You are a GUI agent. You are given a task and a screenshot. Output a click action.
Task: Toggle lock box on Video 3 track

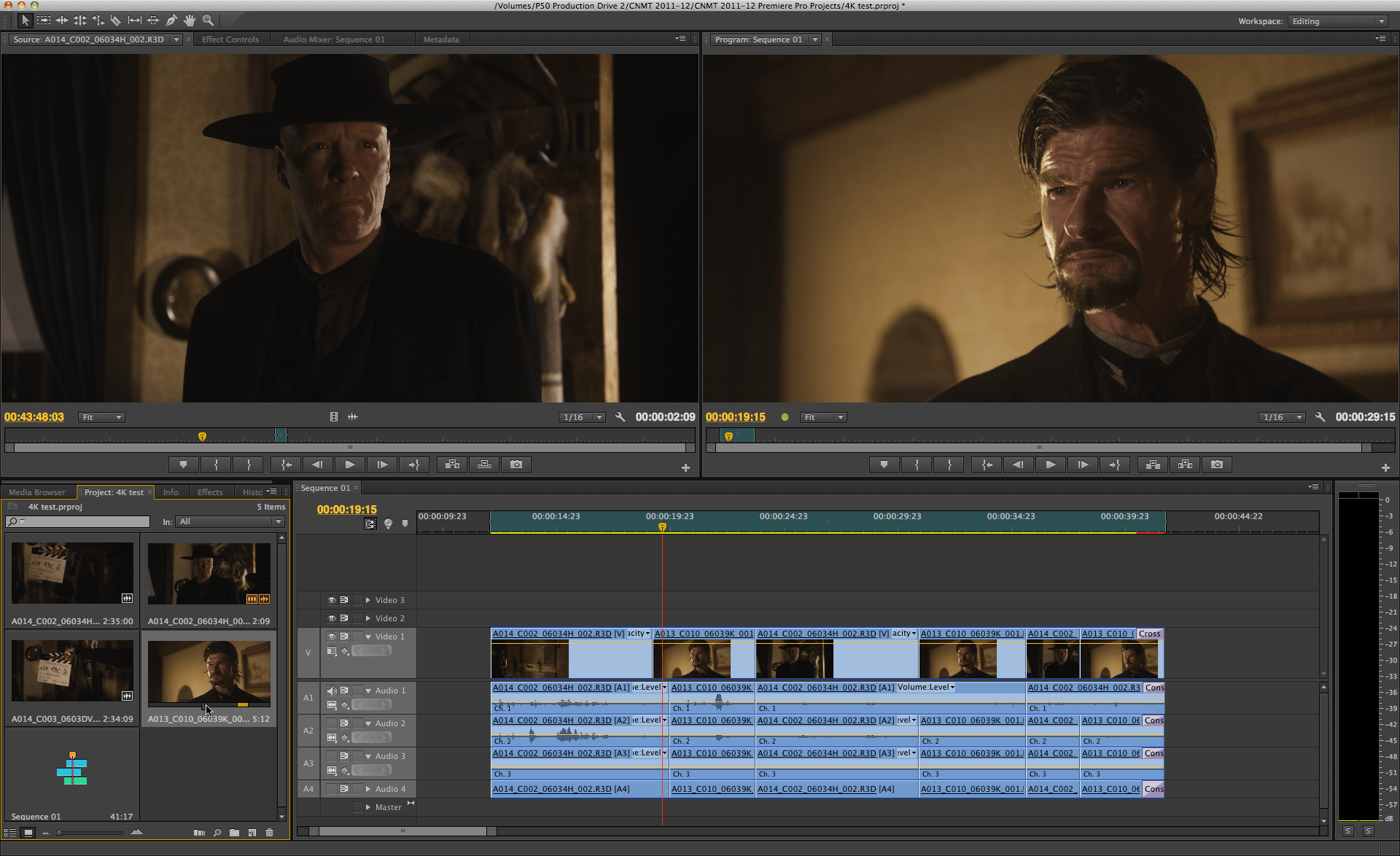pos(358,600)
